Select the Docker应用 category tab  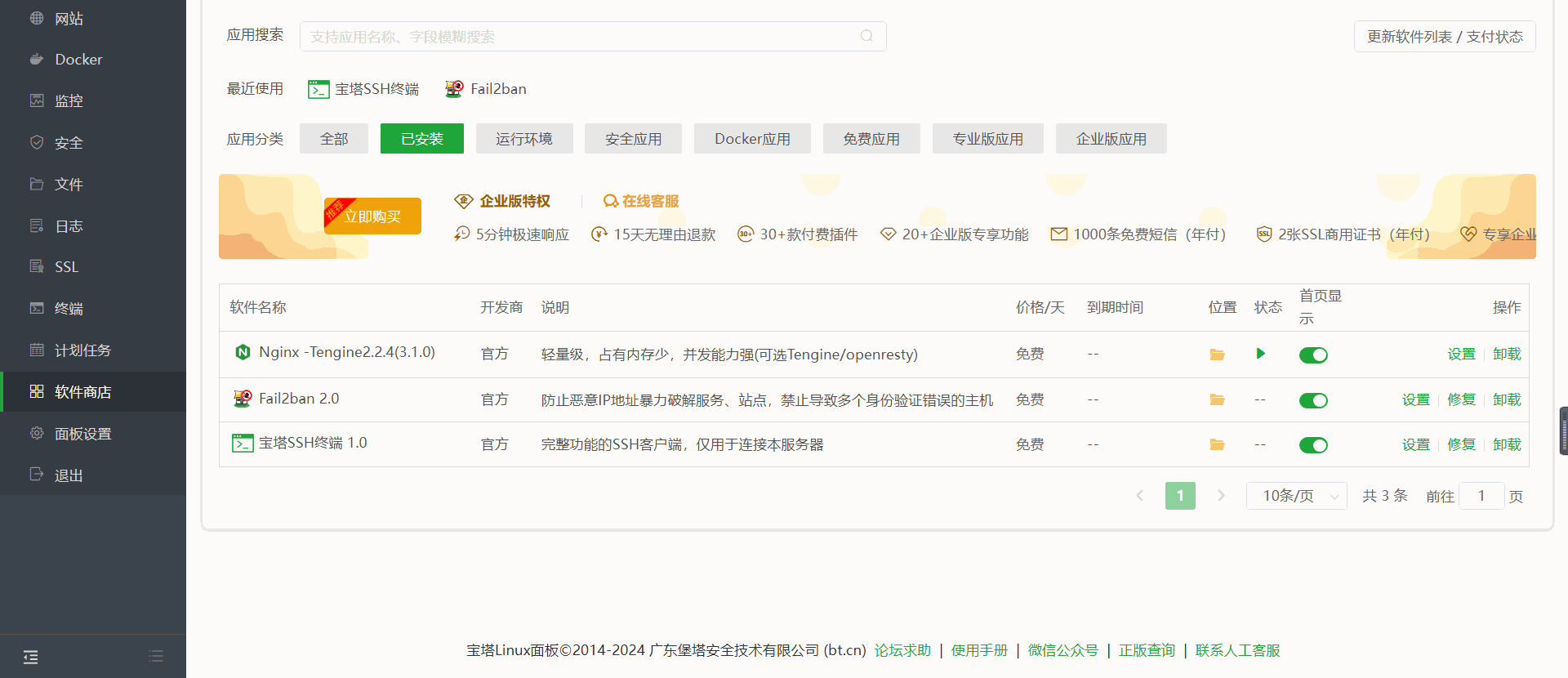tap(752, 139)
